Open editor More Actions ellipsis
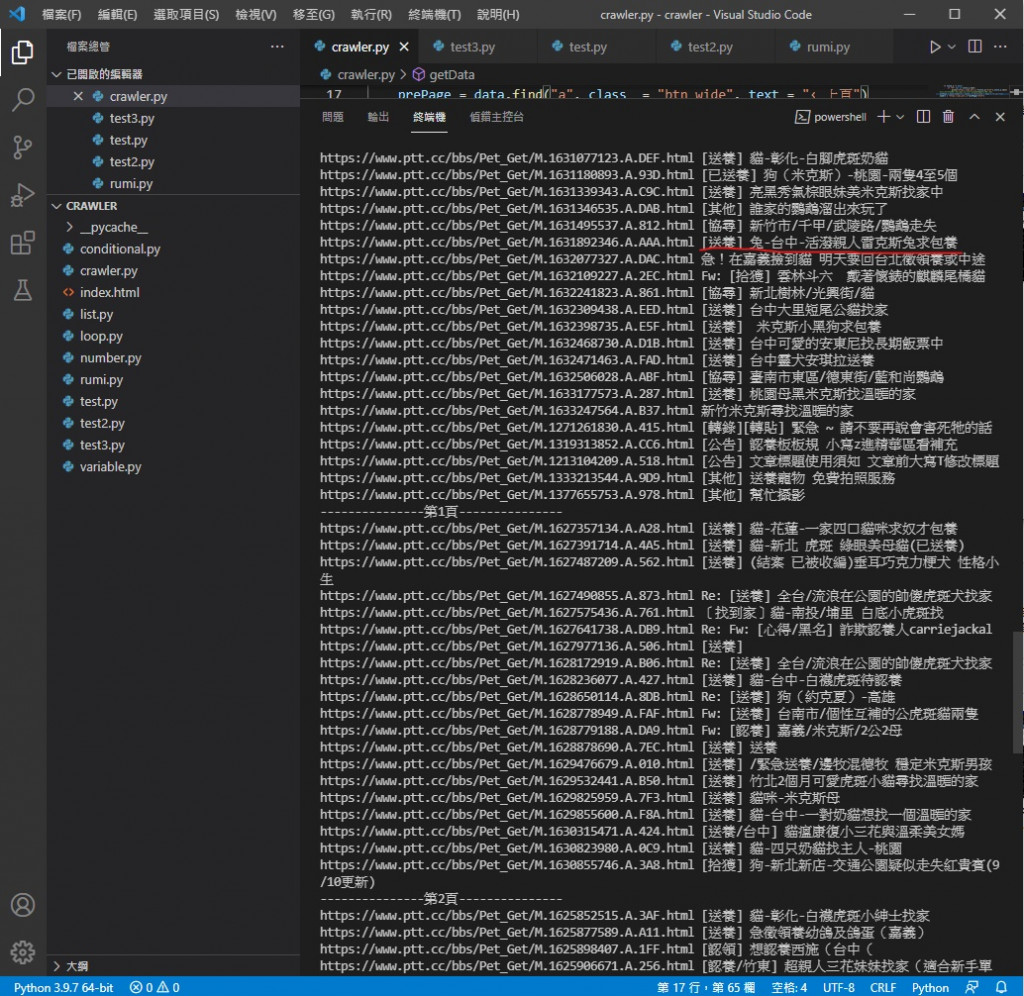1024x996 pixels. (1000, 47)
